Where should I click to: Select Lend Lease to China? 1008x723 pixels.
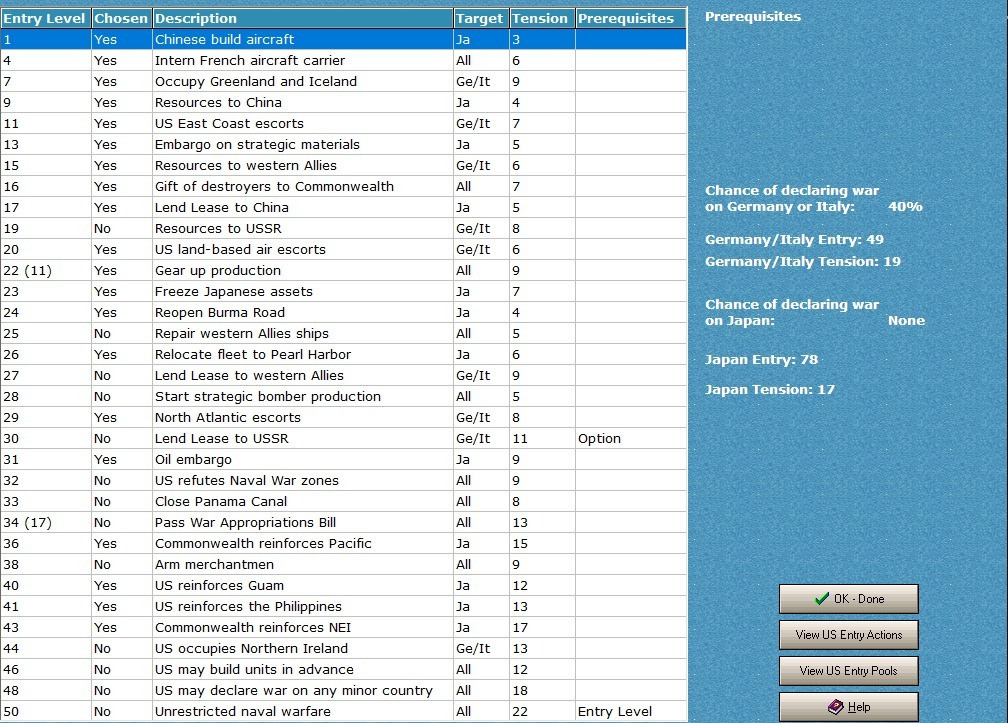[343, 208]
